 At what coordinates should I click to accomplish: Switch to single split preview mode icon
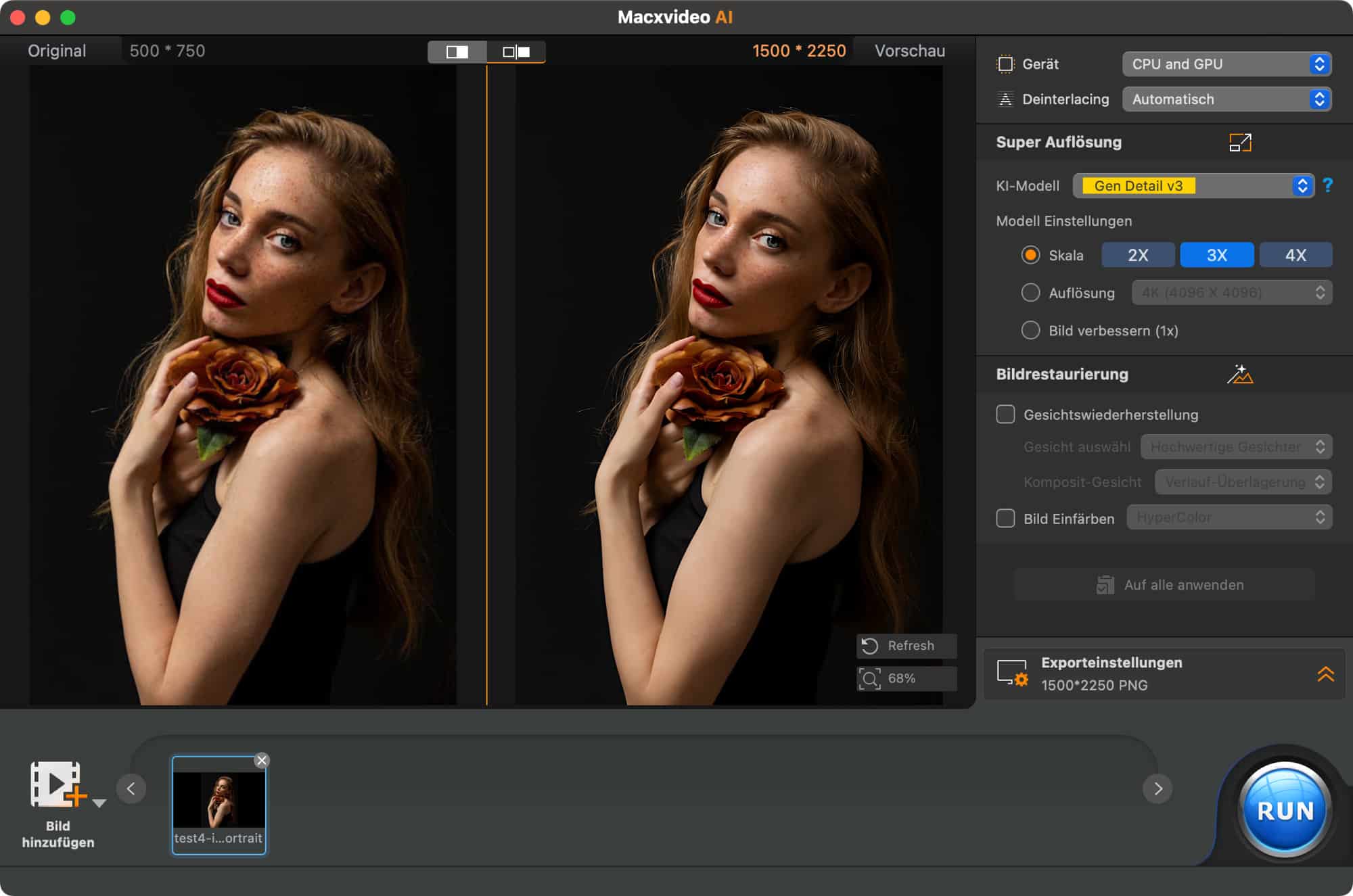point(457,52)
